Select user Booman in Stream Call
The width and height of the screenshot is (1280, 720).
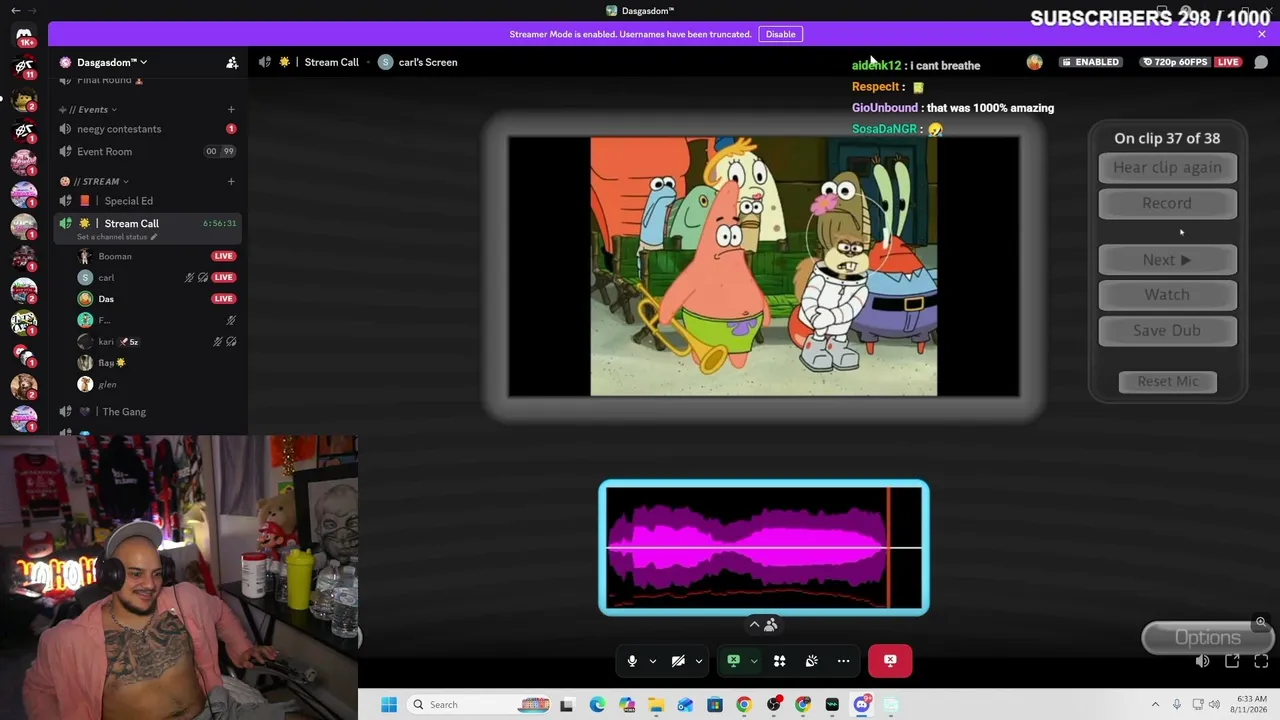114,256
